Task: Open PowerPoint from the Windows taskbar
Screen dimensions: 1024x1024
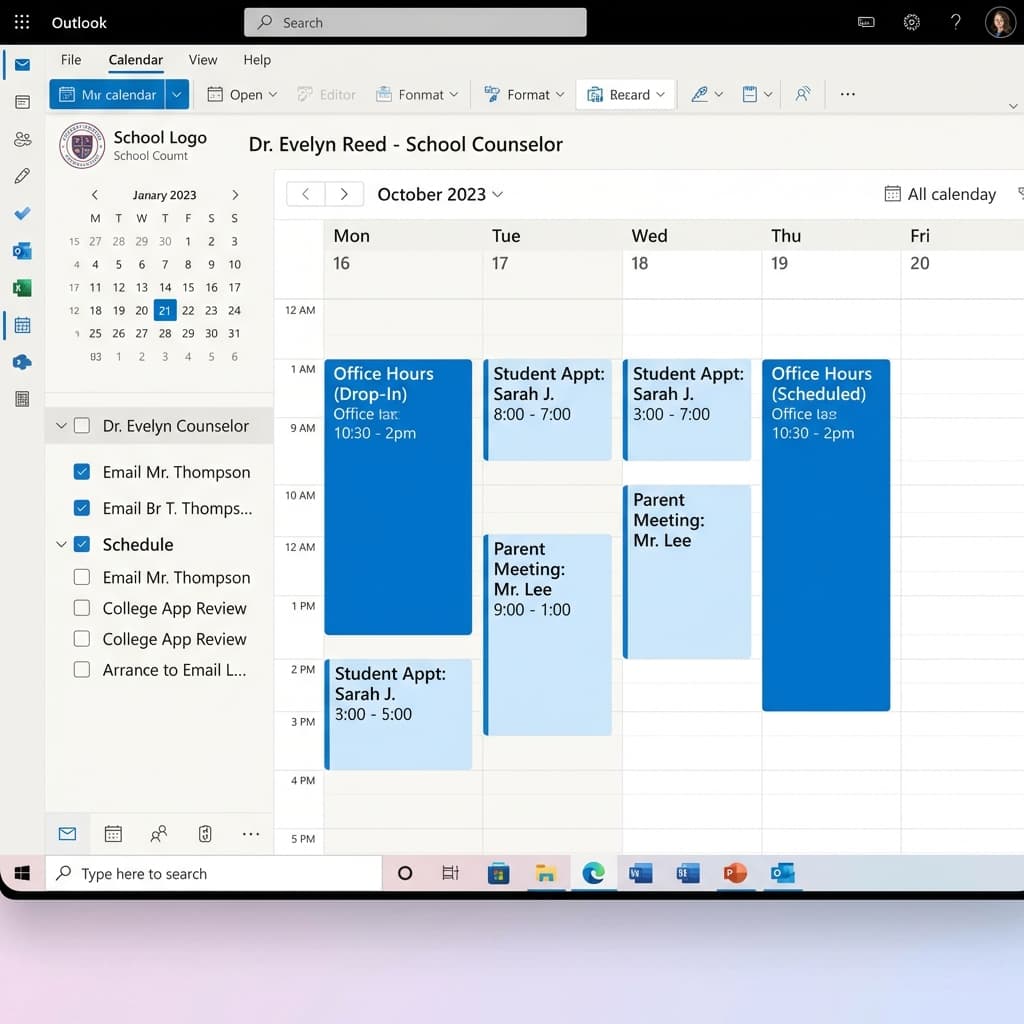Action: click(735, 873)
